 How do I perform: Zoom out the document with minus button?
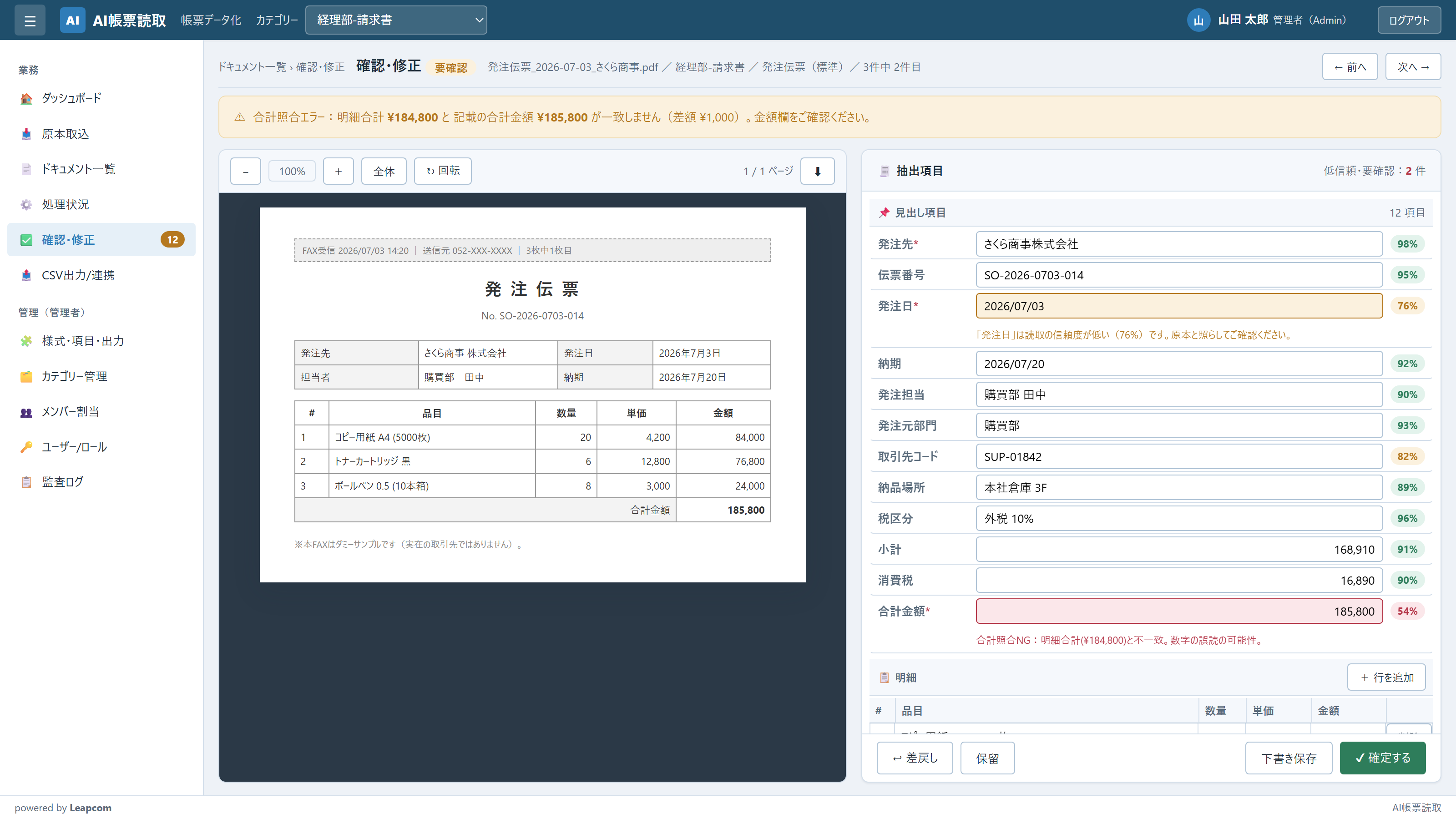(x=245, y=171)
